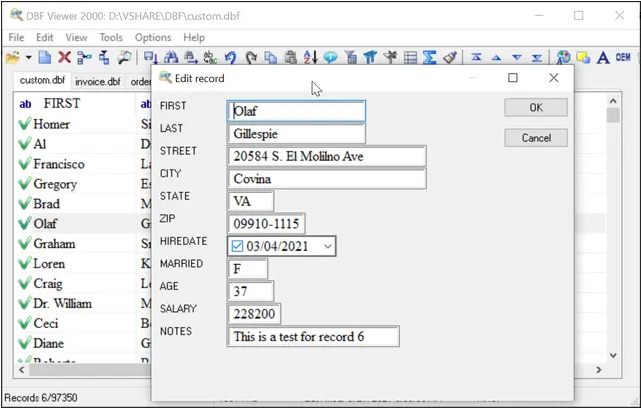The width and height of the screenshot is (641, 408).
Task: Click the LAST field containing Gillespie
Action: [x=296, y=134]
